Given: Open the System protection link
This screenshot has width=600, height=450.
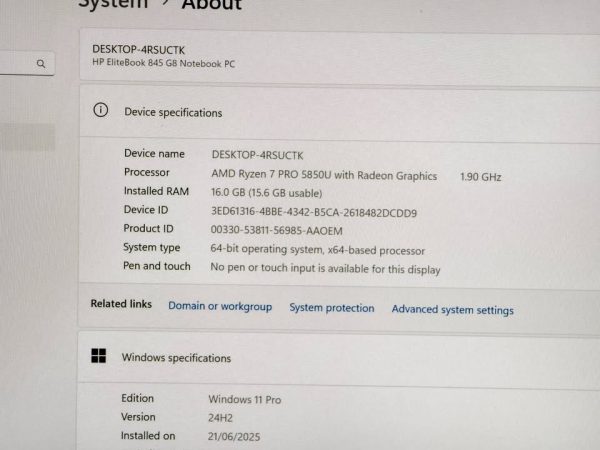Looking at the screenshot, I should (x=332, y=308).
